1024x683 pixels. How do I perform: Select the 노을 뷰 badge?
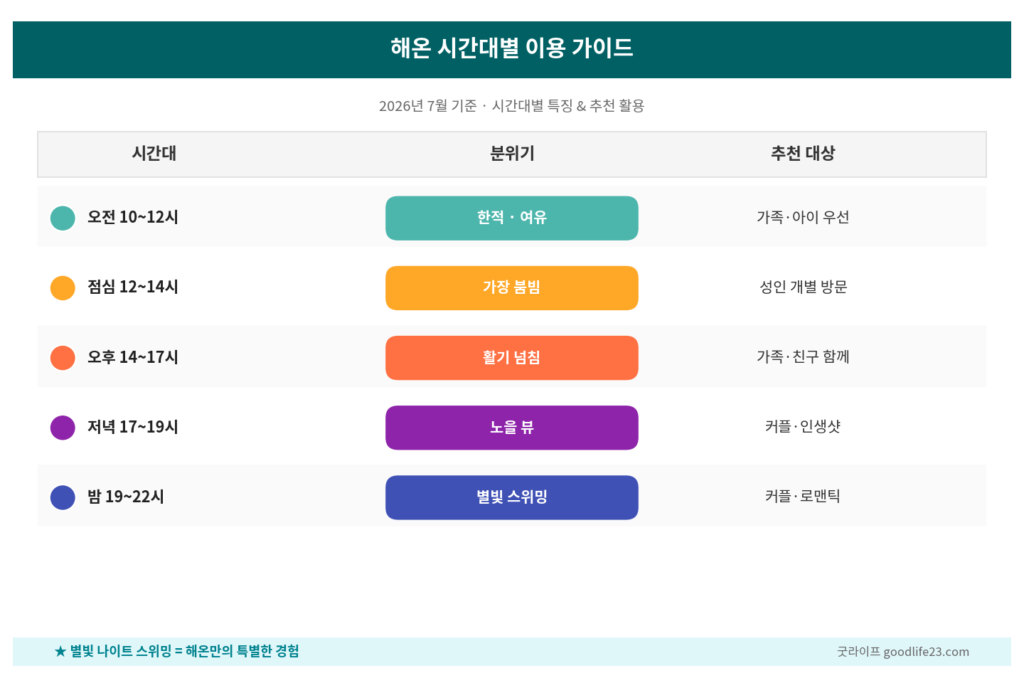tap(511, 428)
